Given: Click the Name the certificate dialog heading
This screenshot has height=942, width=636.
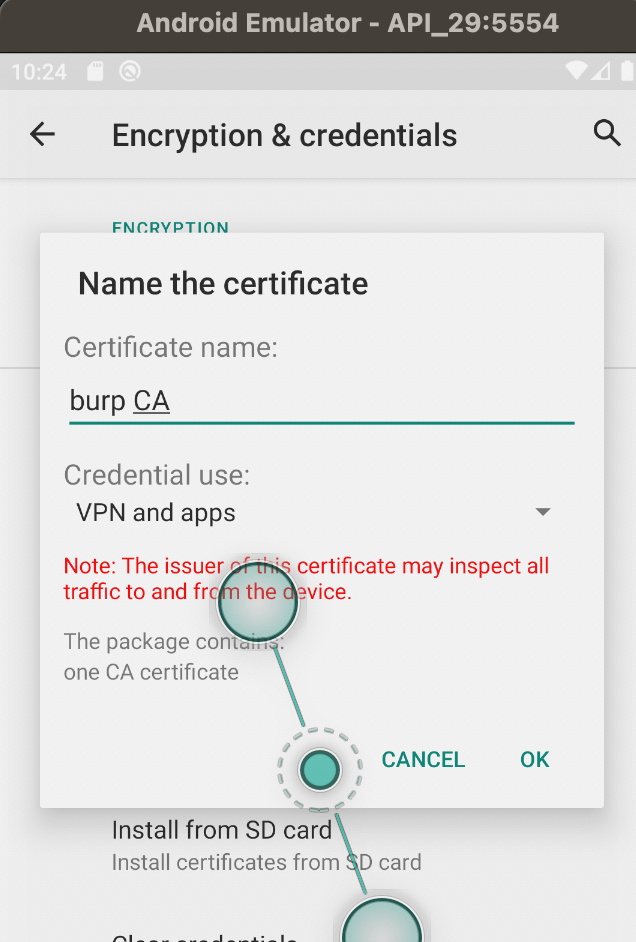Looking at the screenshot, I should (x=223, y=283).
